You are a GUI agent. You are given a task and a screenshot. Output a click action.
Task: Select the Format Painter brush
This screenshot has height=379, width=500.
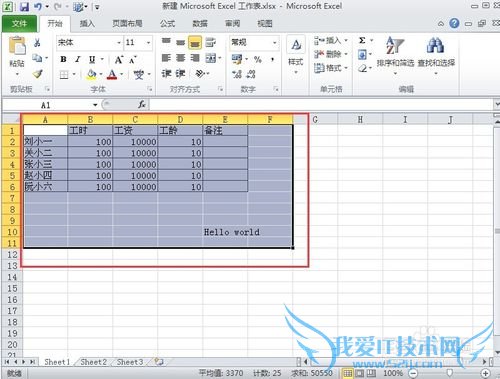point(38,74)
